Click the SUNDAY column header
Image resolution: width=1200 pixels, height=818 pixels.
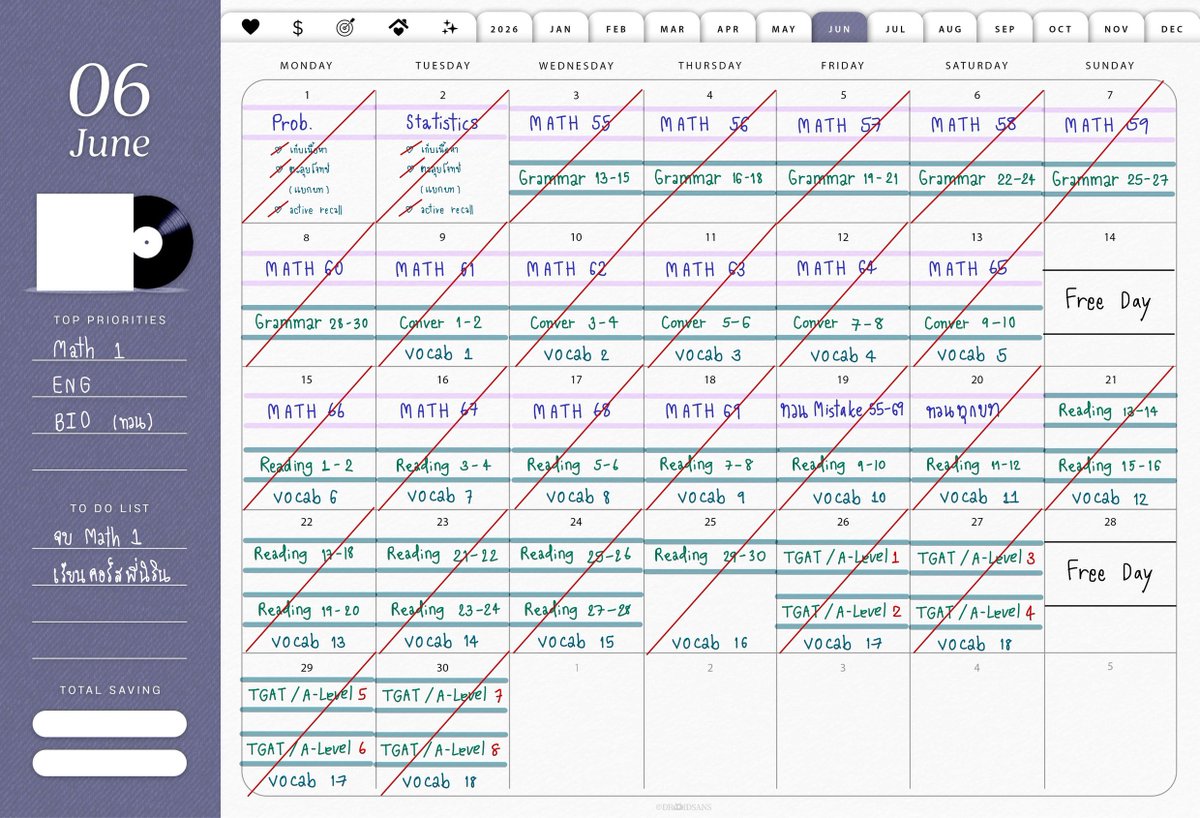[1108, 65]
